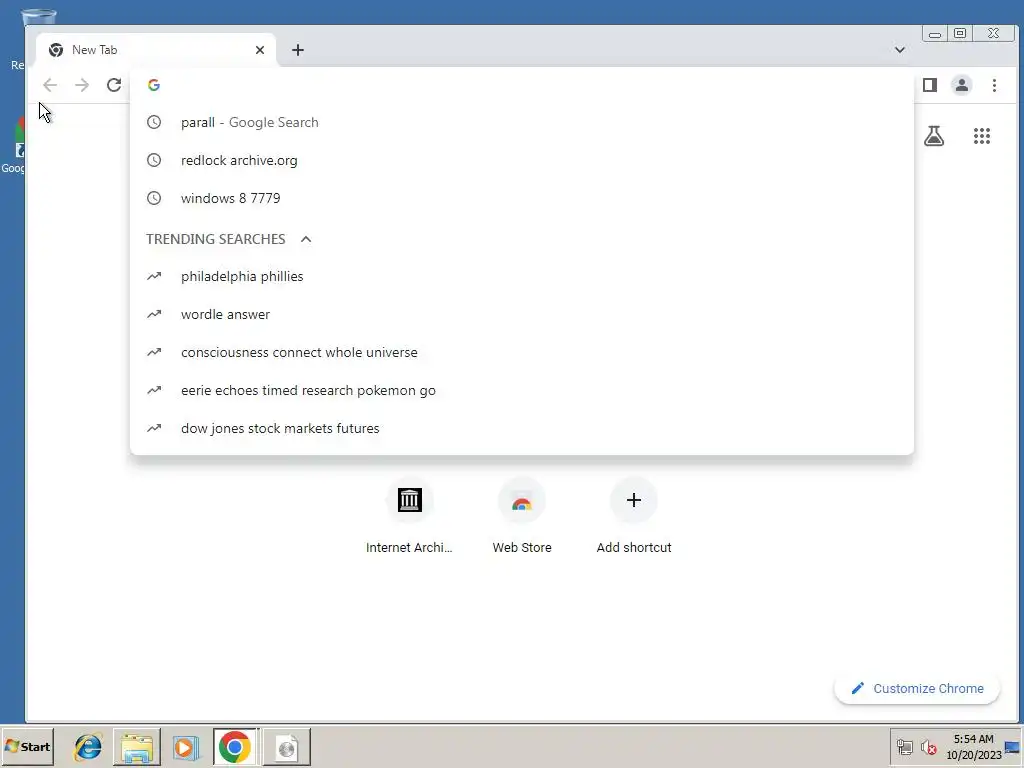The image size is (1024, 768).
Task: Close the New Tab tab
Action: coord(260,50)
